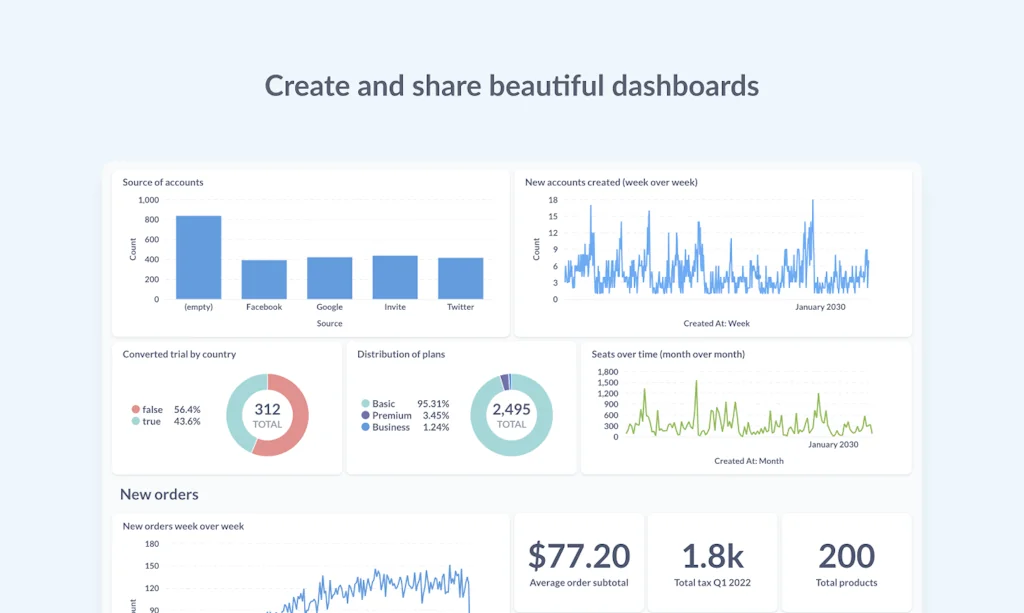
Task: Open the Distribution of plans chart
Action: click(400, 354)
